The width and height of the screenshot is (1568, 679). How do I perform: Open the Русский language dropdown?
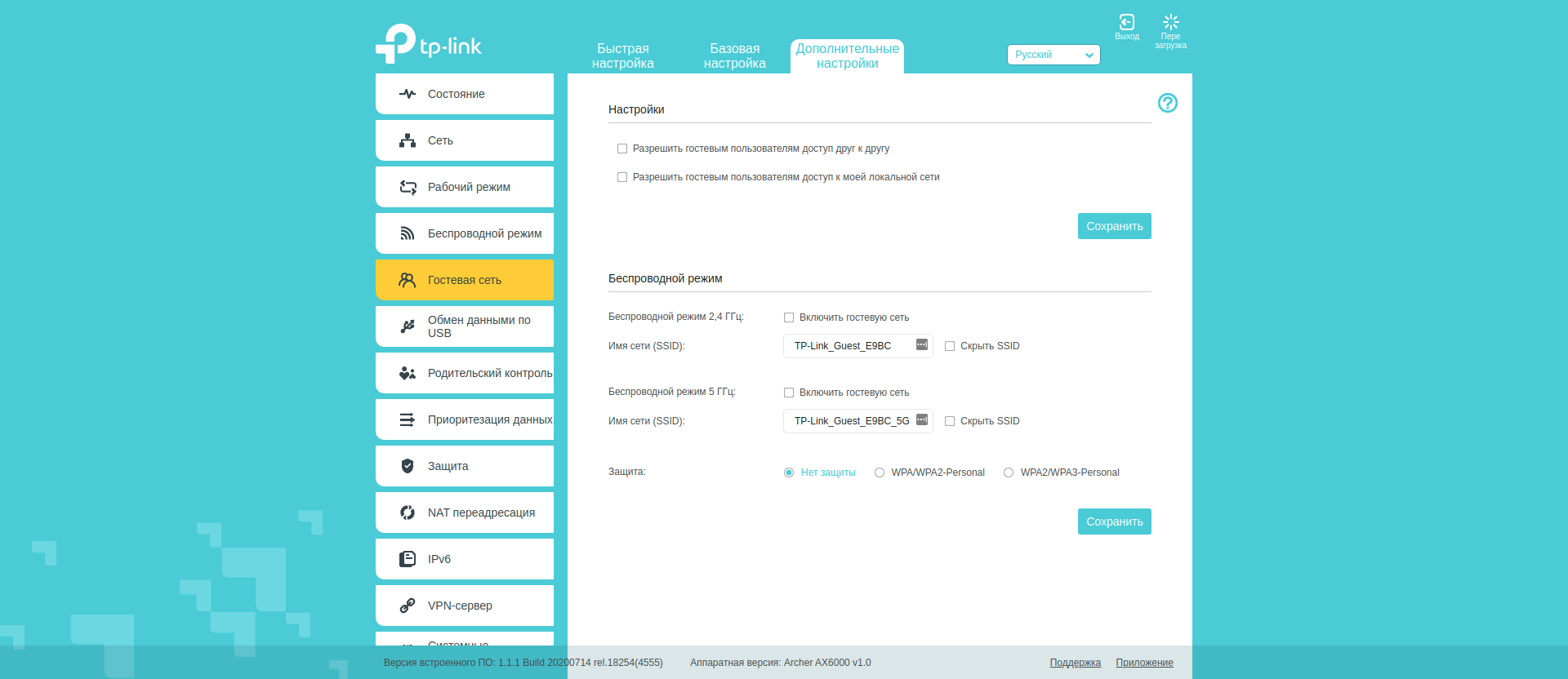pyautogui.click(x=1053, y=55)
